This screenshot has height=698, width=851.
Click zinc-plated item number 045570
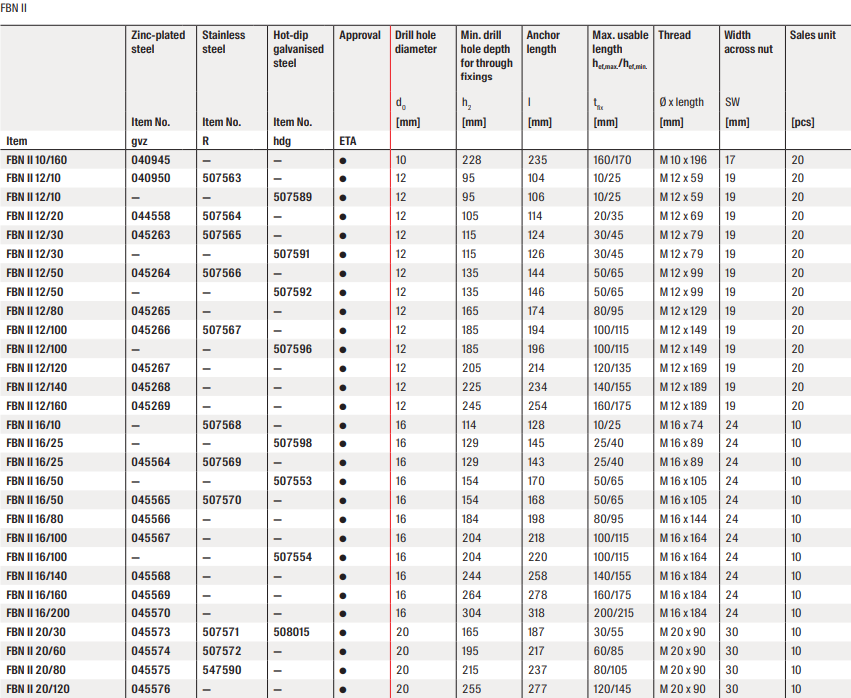(x=151, y=614)
